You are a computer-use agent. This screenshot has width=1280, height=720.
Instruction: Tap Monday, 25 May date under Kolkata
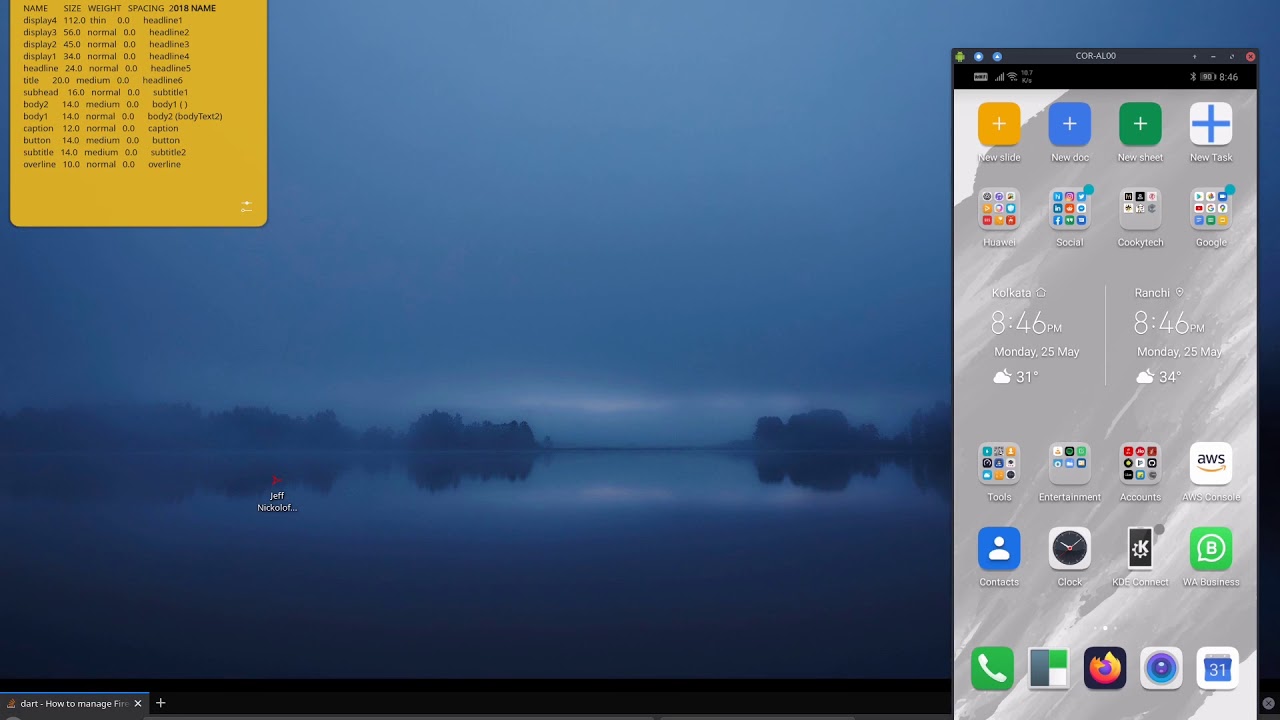pos(1037,352)
